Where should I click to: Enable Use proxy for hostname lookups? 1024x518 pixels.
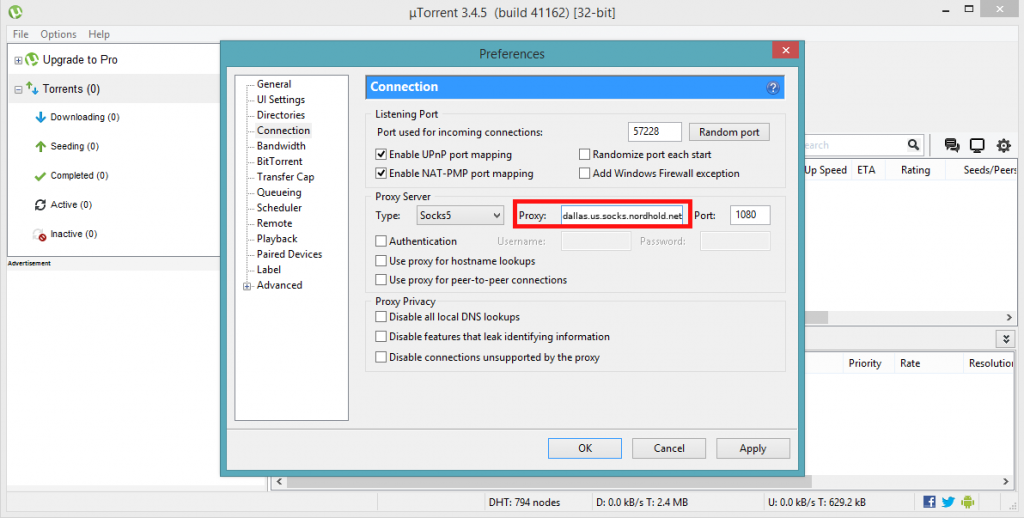381,261
